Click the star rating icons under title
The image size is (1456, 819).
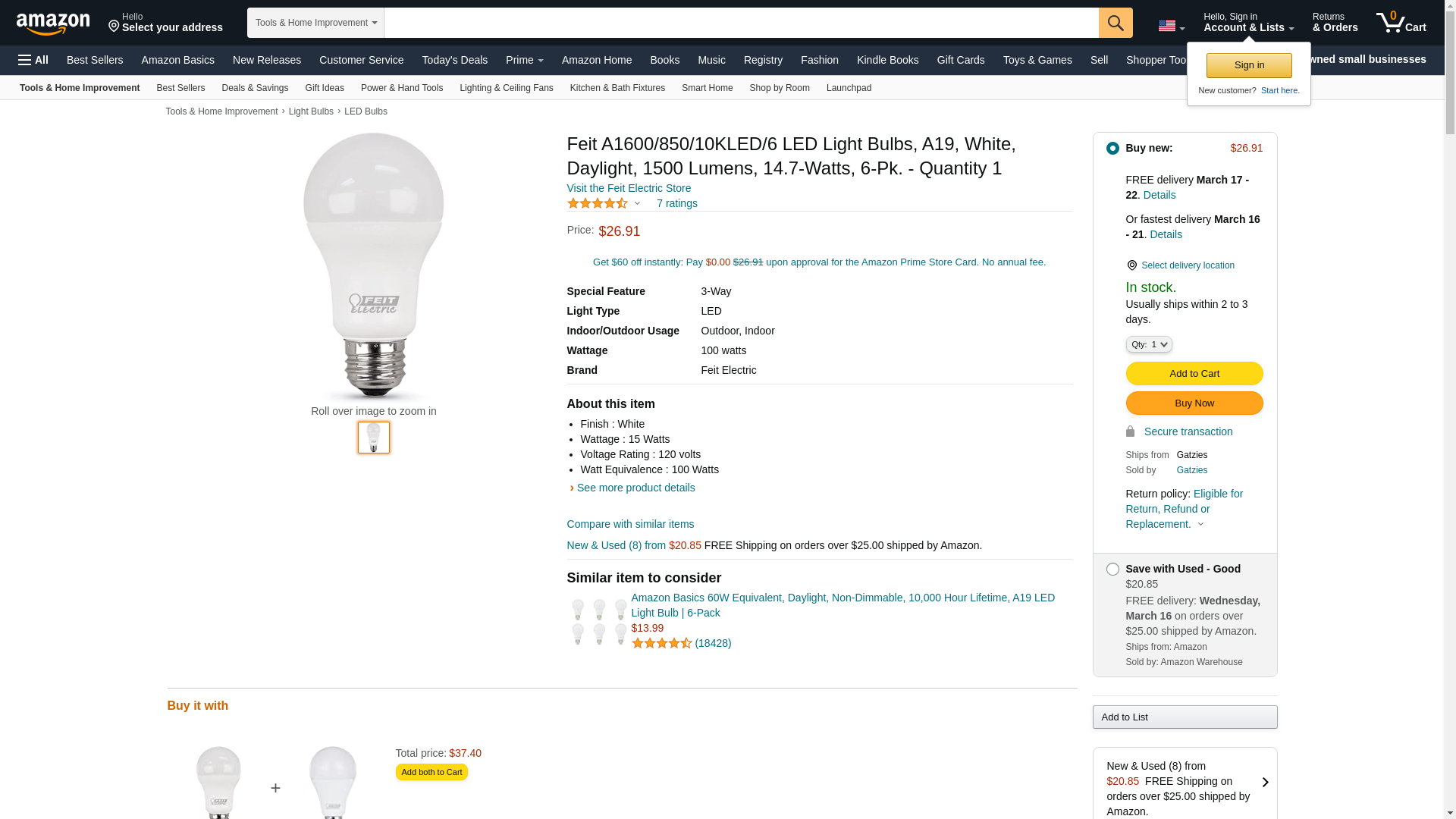click(598, 203)
